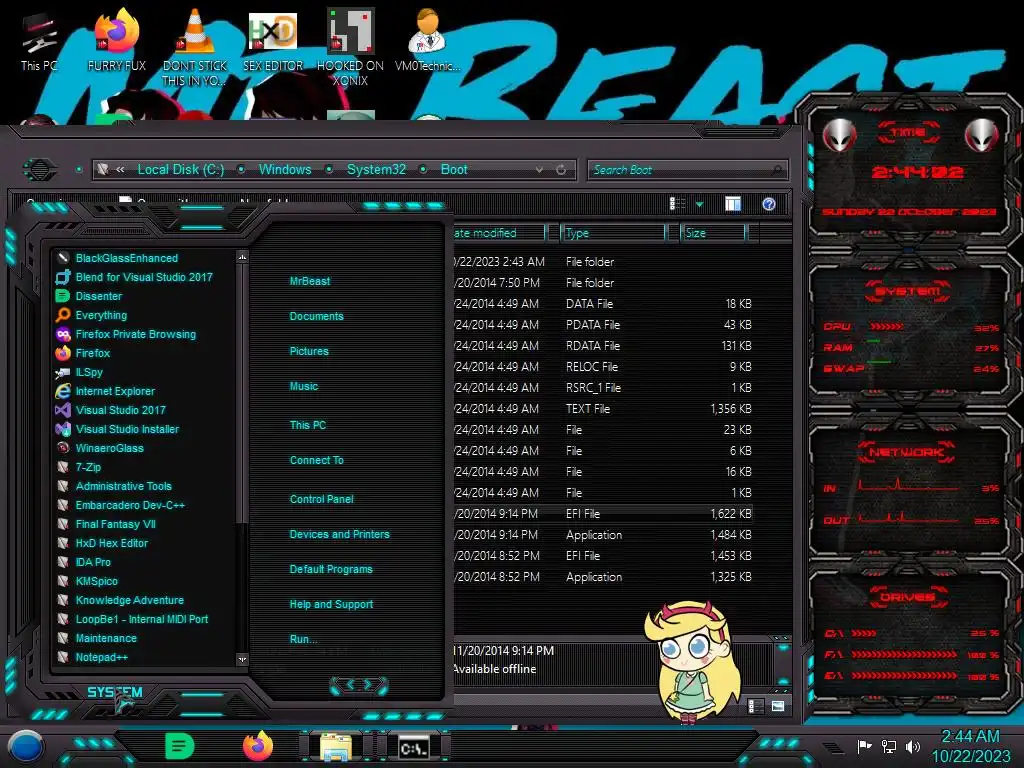Expand the Administrative Tools folder
The image size is (1024, 768).
pos(114,486)
